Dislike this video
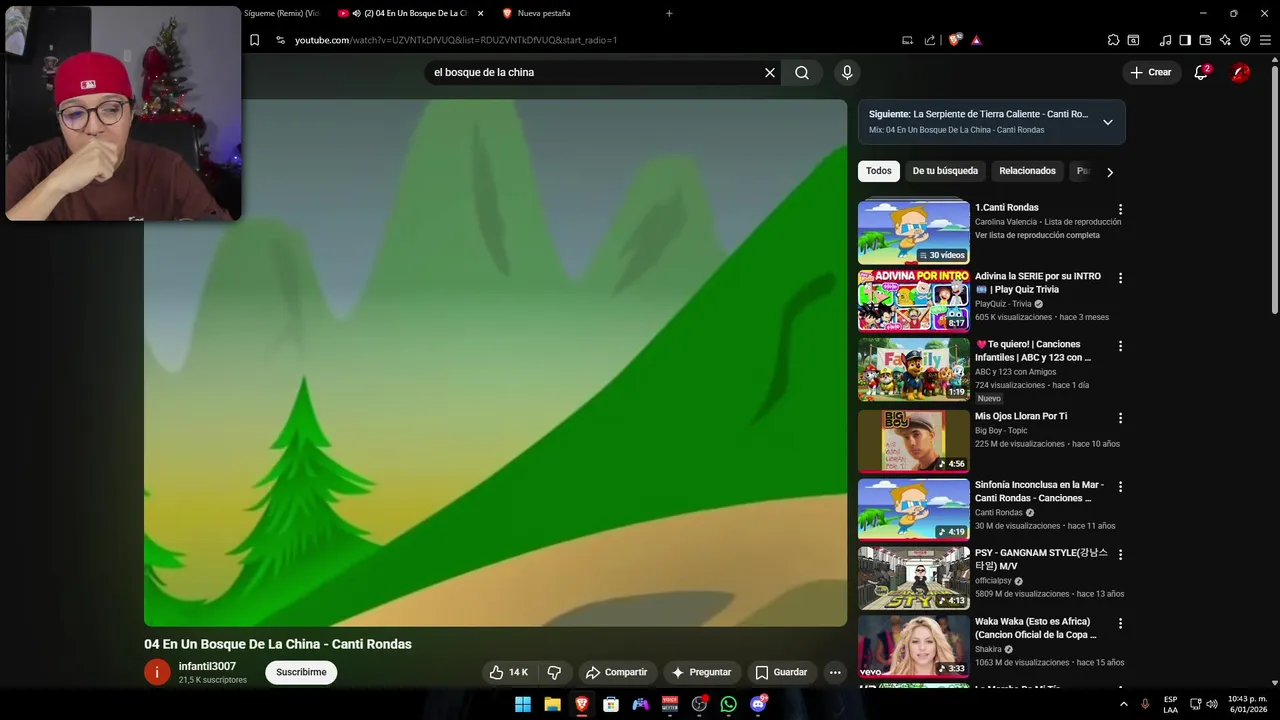 pos(554,672)
